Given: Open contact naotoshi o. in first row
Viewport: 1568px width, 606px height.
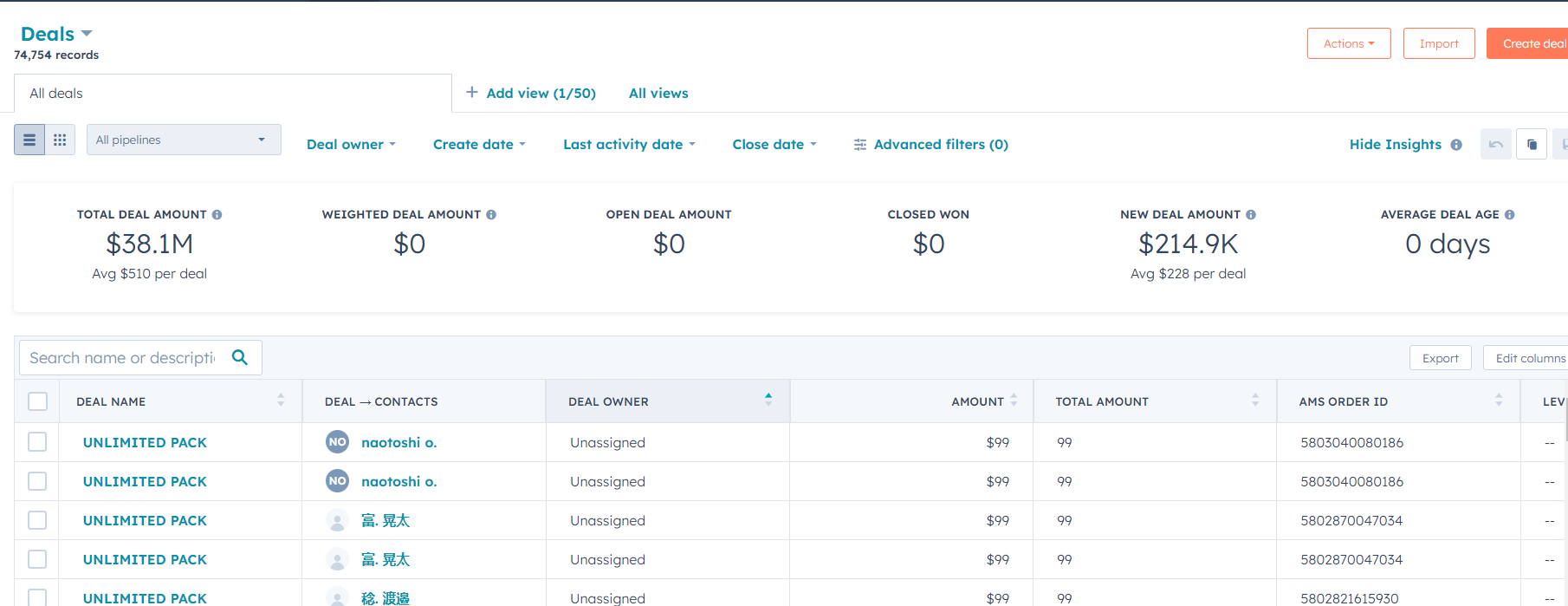Looking at the screenshot, I should tap(398, 442).
